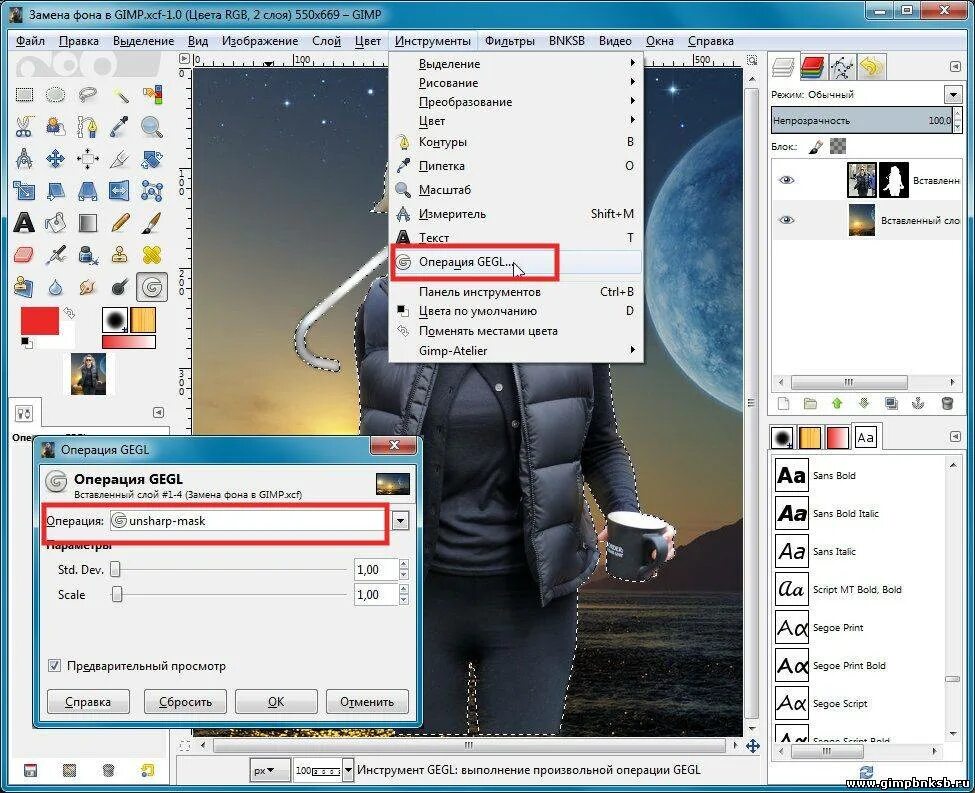Open the Слой menu
The height and width of the screenshot is (793, 975).
point(326,41)
